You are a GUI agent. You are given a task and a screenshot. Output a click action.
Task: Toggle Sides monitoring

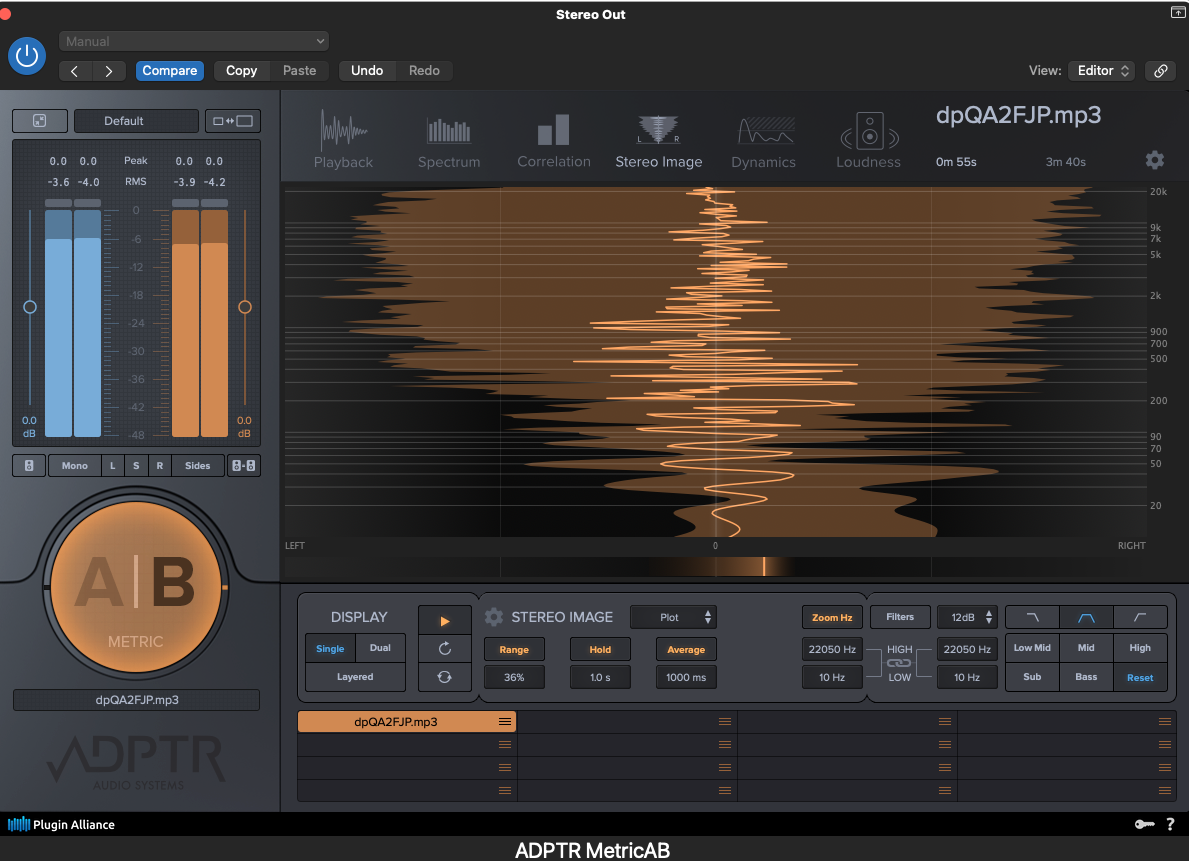point(197,466)
